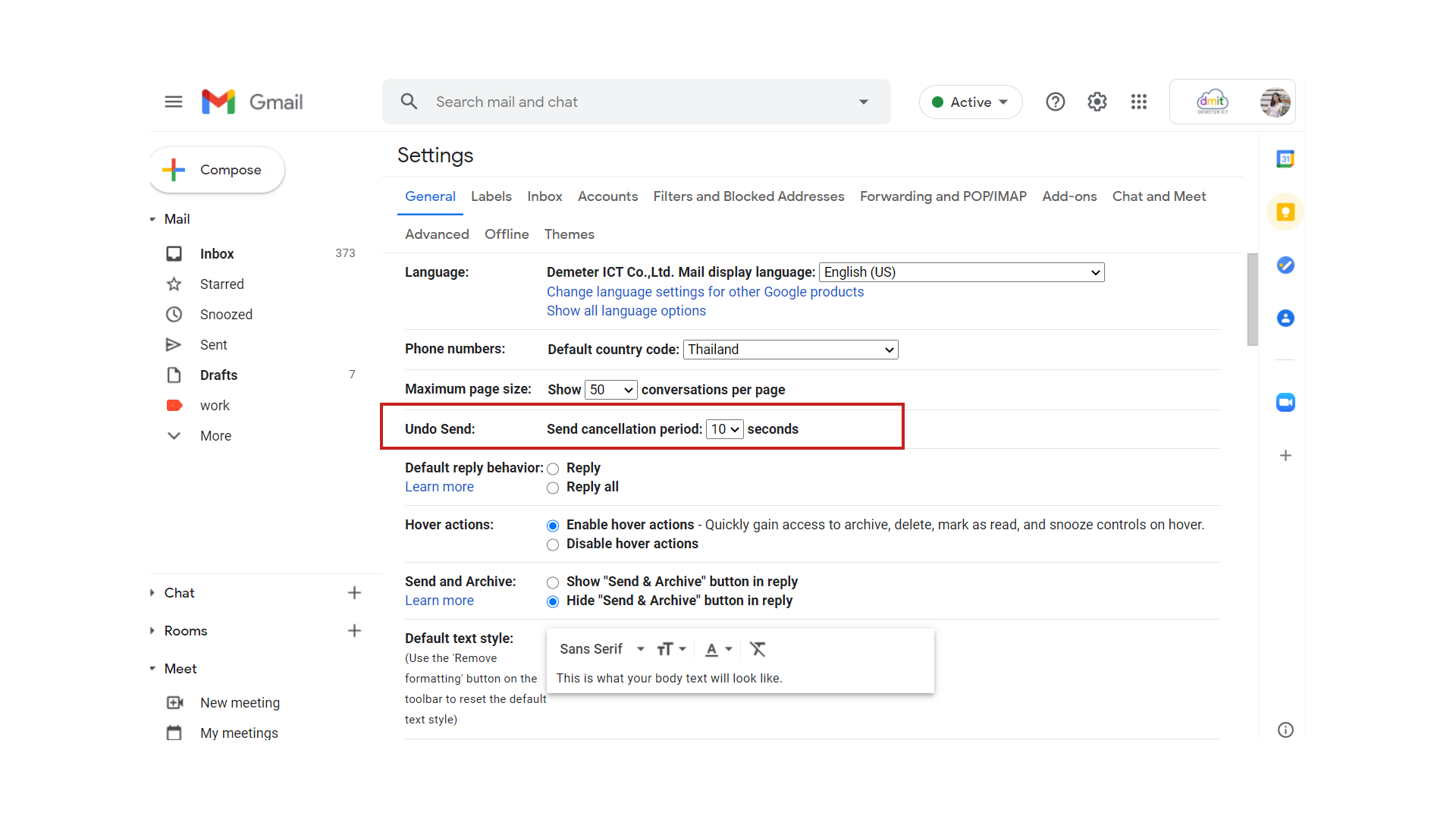
Task: Remove formatting in default text style toolbar
Action: (x=757, y=649)
